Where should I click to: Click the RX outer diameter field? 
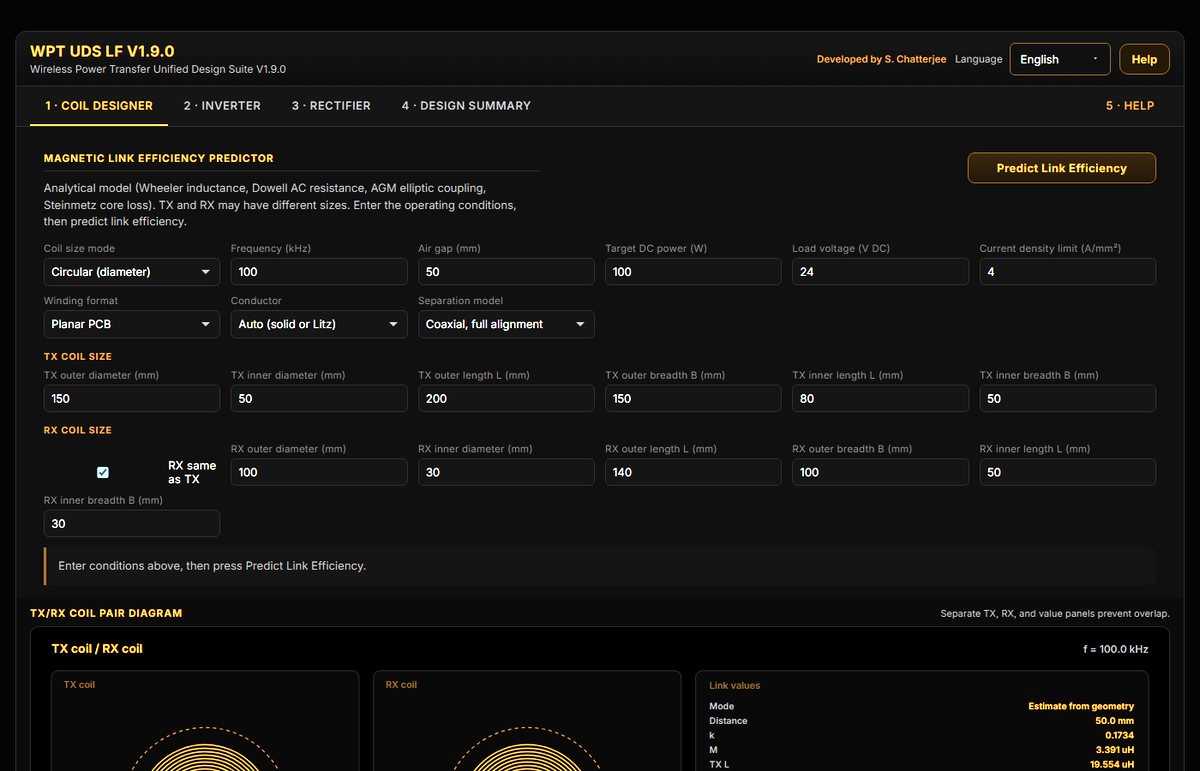(x=319, y=472)
